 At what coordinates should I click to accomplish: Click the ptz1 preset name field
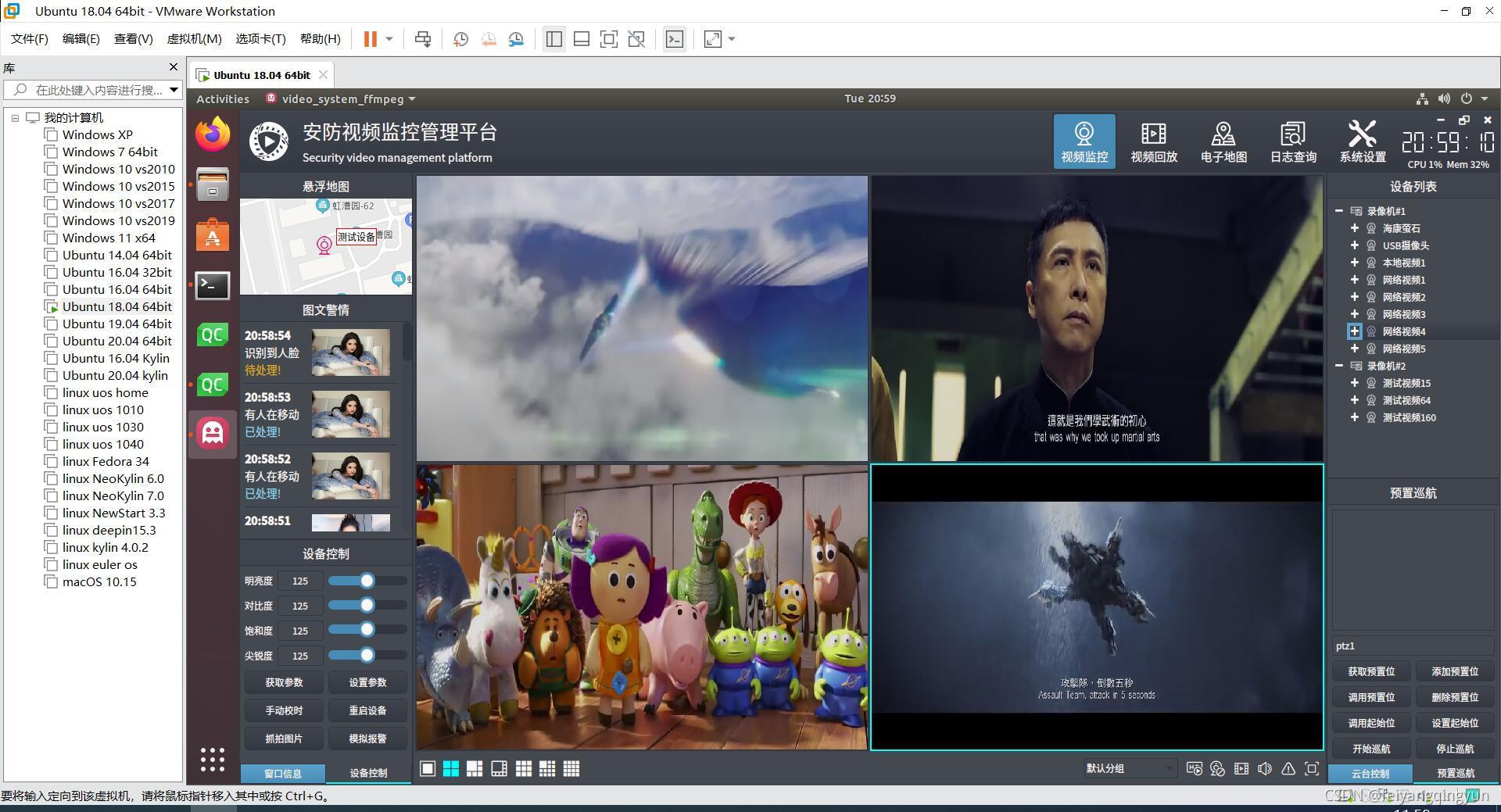click(1413, 646)
